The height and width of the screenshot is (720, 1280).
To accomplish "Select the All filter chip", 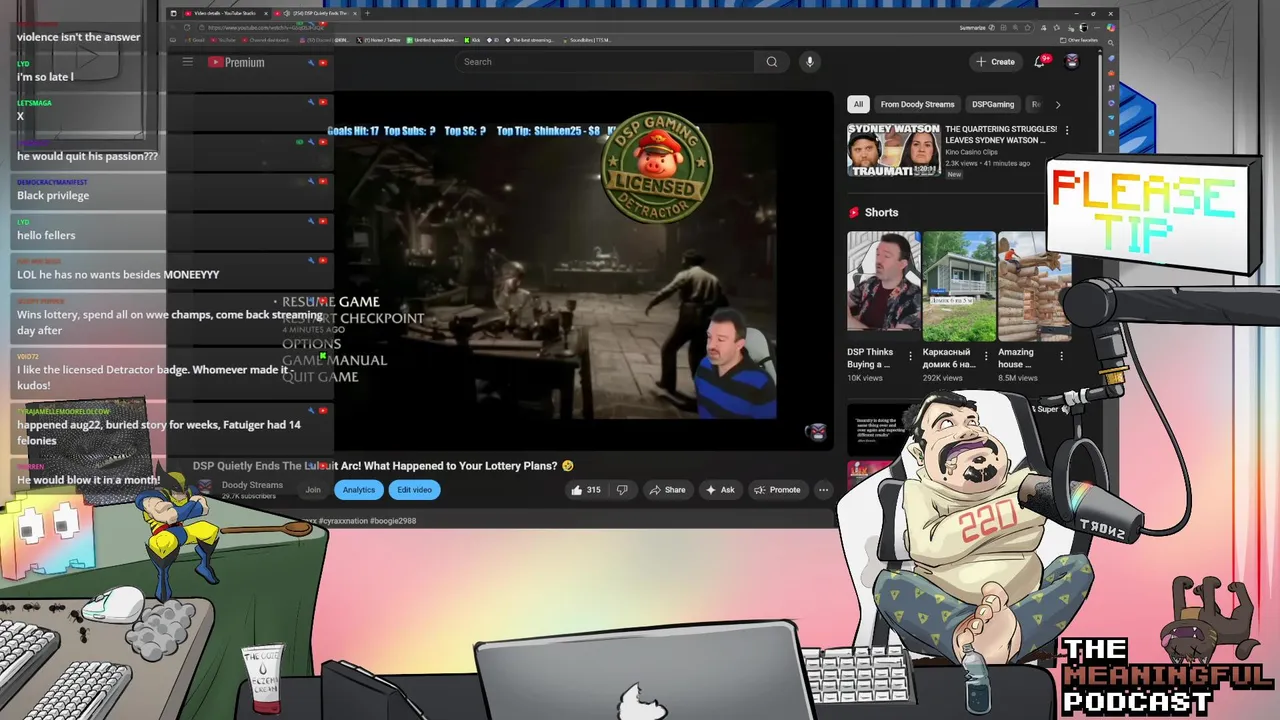I will 858,104.
